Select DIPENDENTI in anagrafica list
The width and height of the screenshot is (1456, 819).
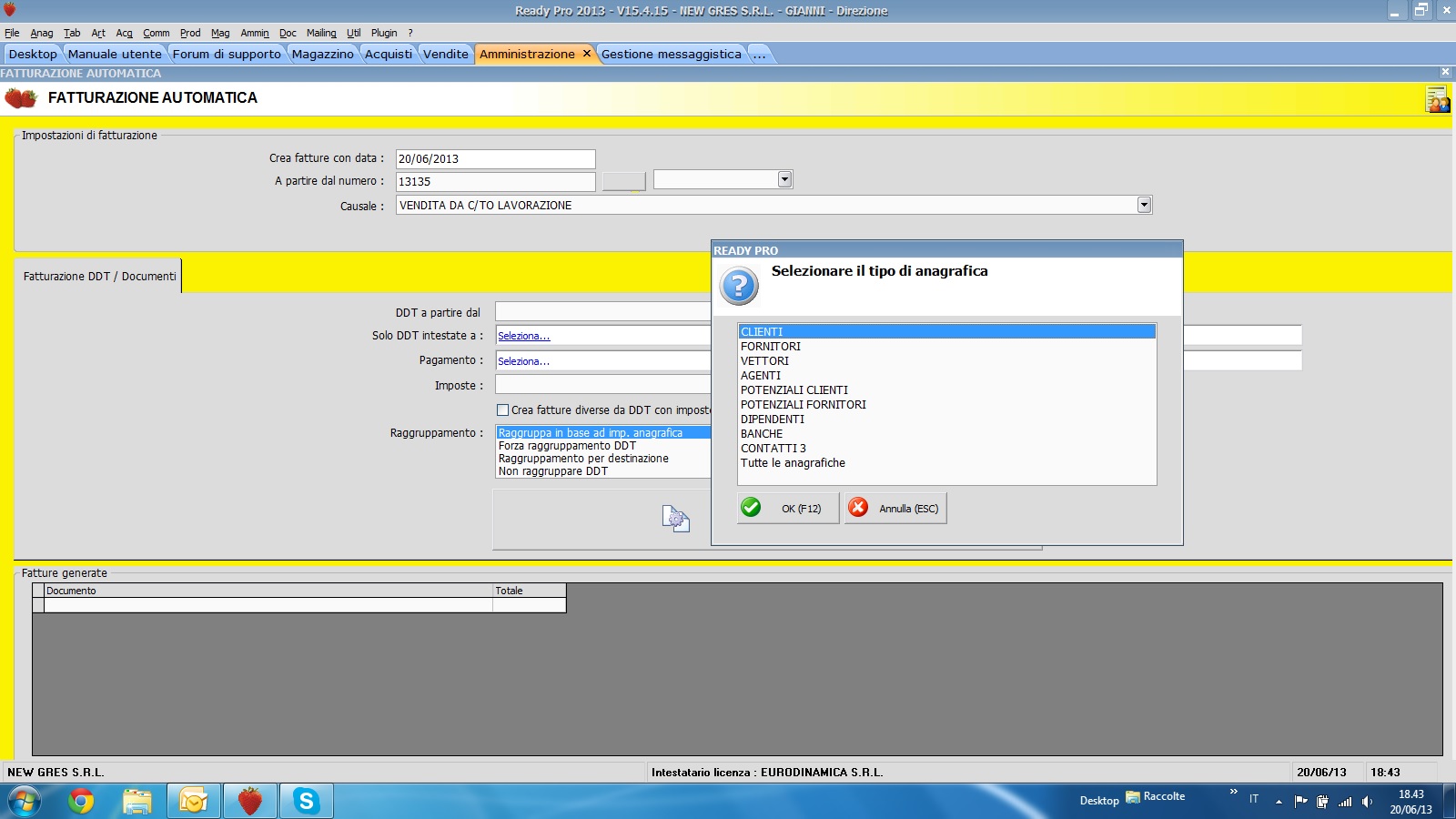pyautogui.click(x=946, y=420)
